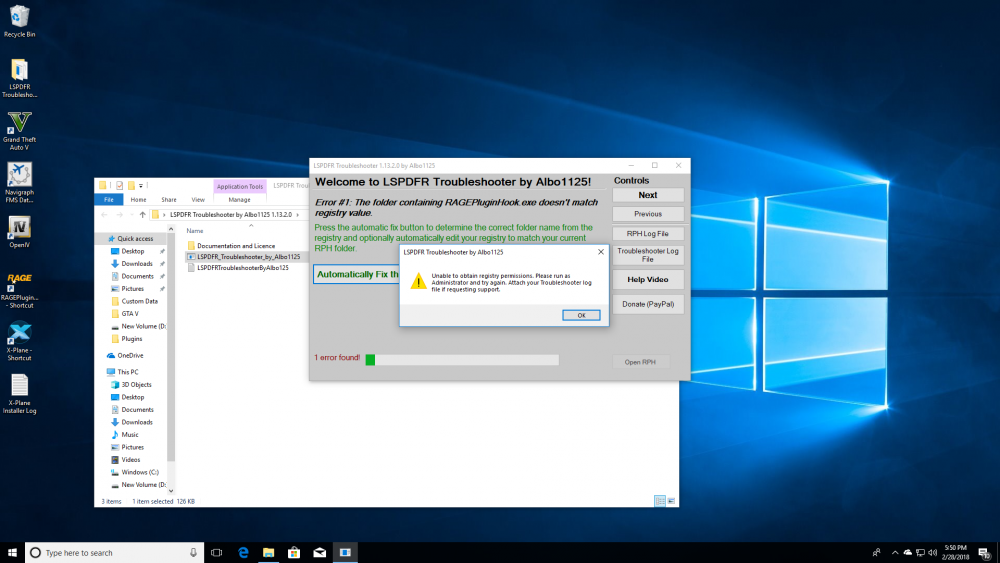Click OK in the registry permissions dialog
Viewport: 1000px width, 563px height.
pyautogui.click(x=581, y=315)
